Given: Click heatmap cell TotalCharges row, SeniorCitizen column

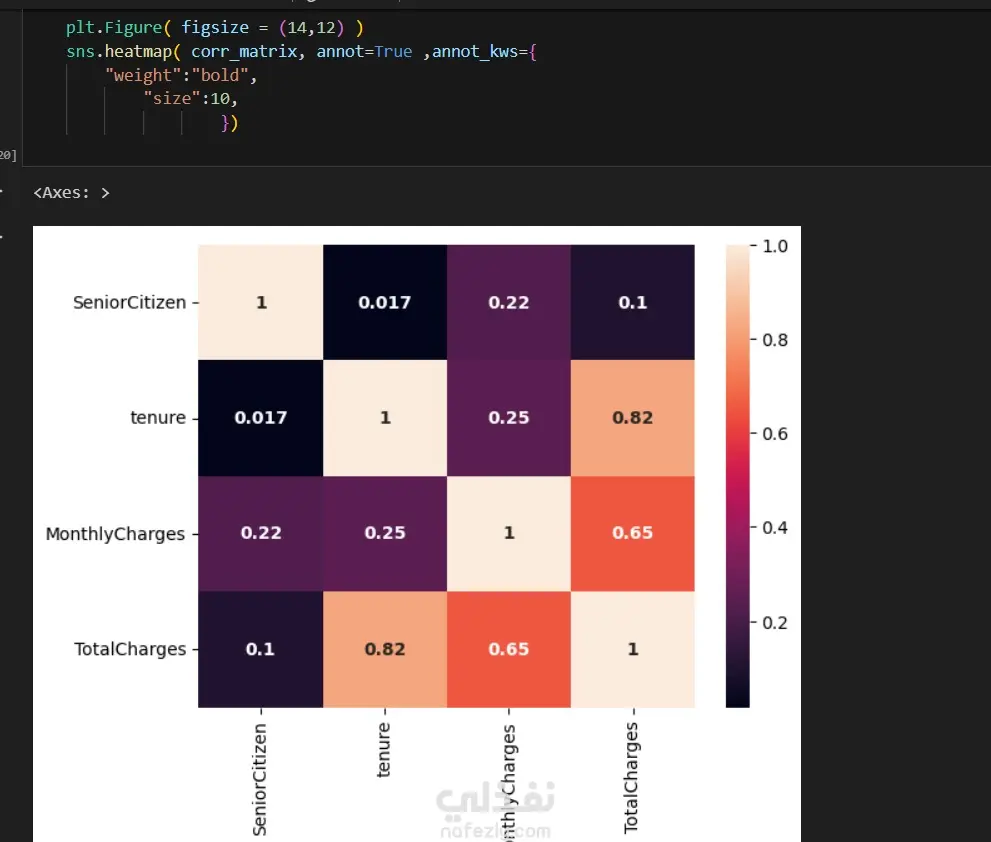Looking at the screenshot, I should click(260, 649).
